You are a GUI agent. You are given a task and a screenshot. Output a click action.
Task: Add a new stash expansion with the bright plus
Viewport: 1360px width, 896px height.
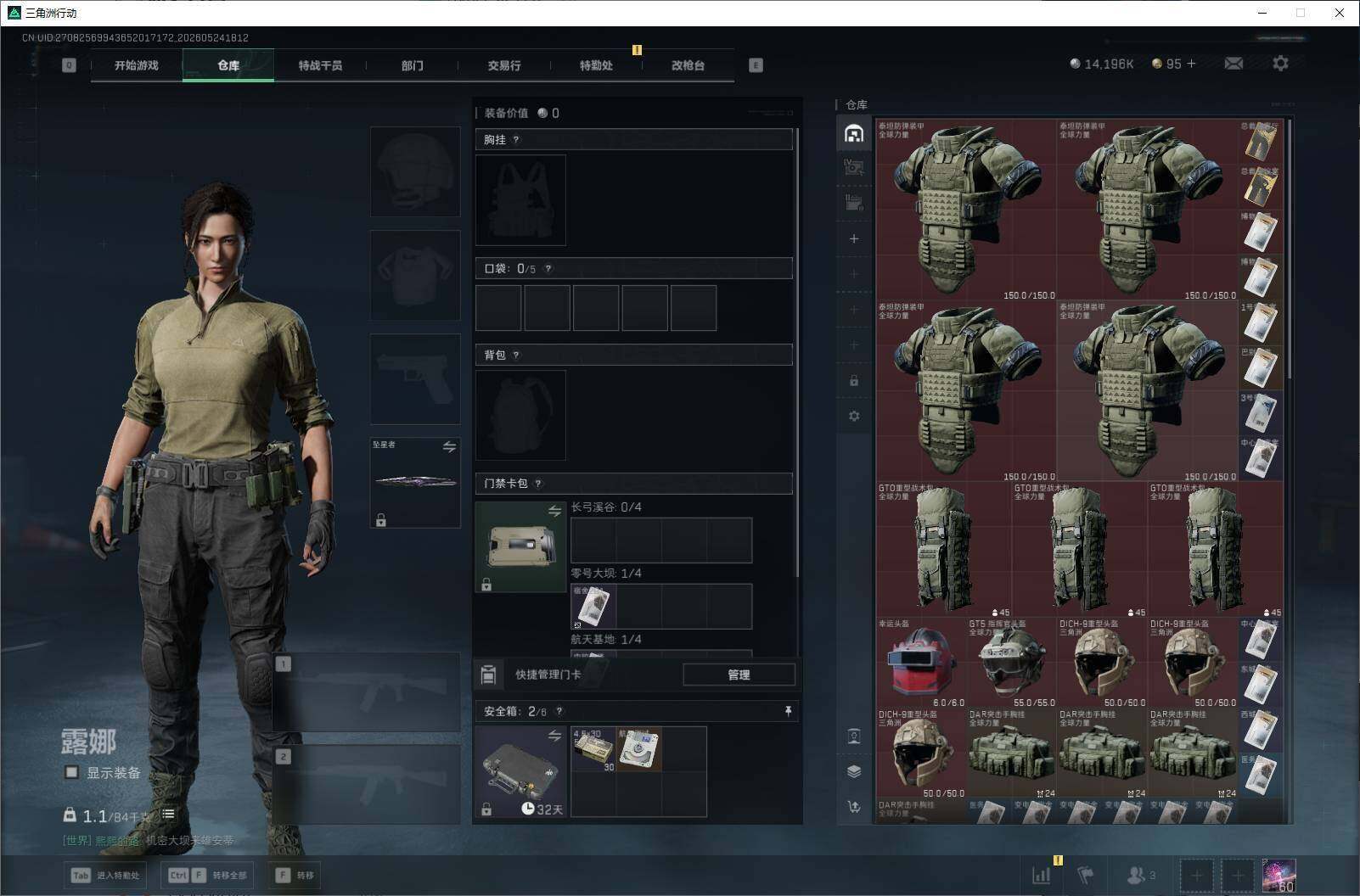854,238
